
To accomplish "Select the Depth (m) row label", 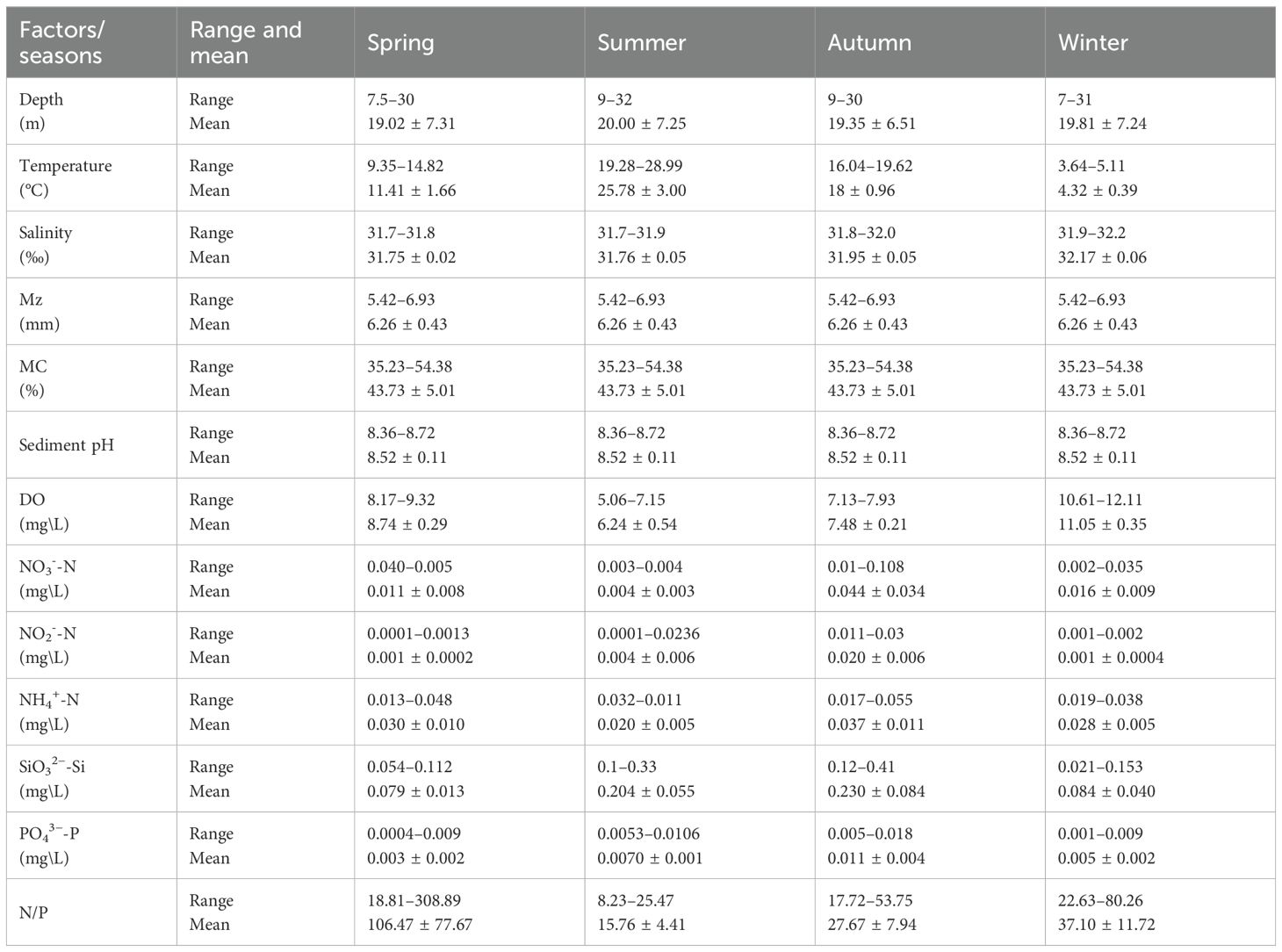I will [x=41, y=112].
